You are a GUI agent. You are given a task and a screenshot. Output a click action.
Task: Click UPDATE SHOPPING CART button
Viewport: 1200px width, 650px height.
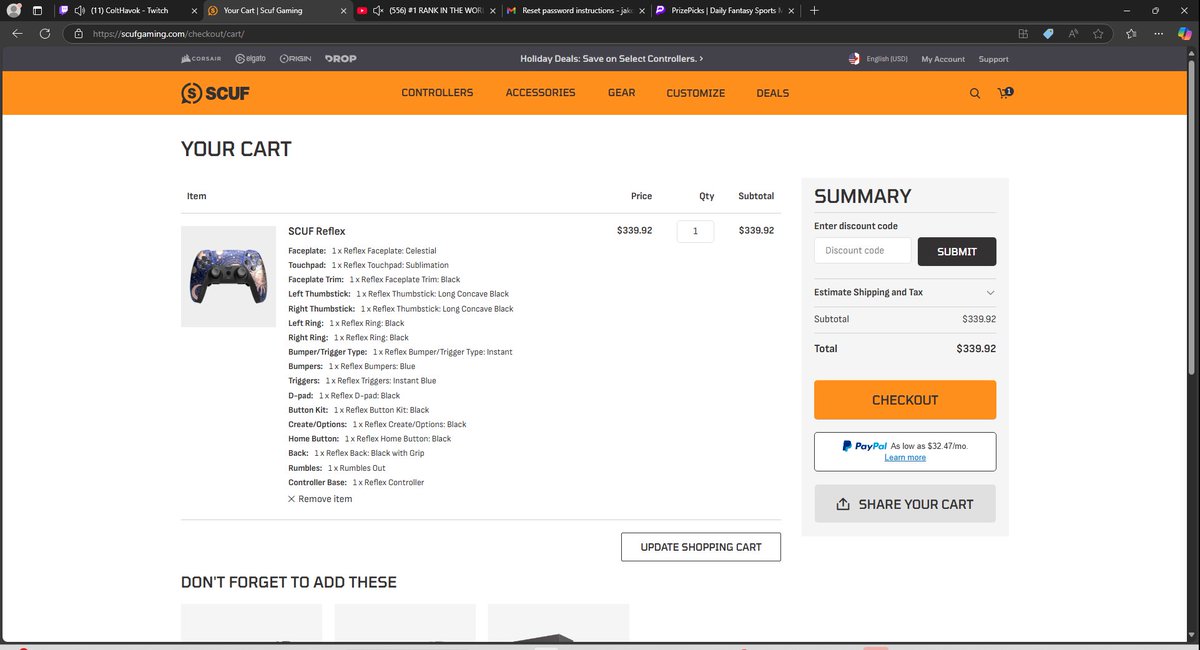pos(701,547)
